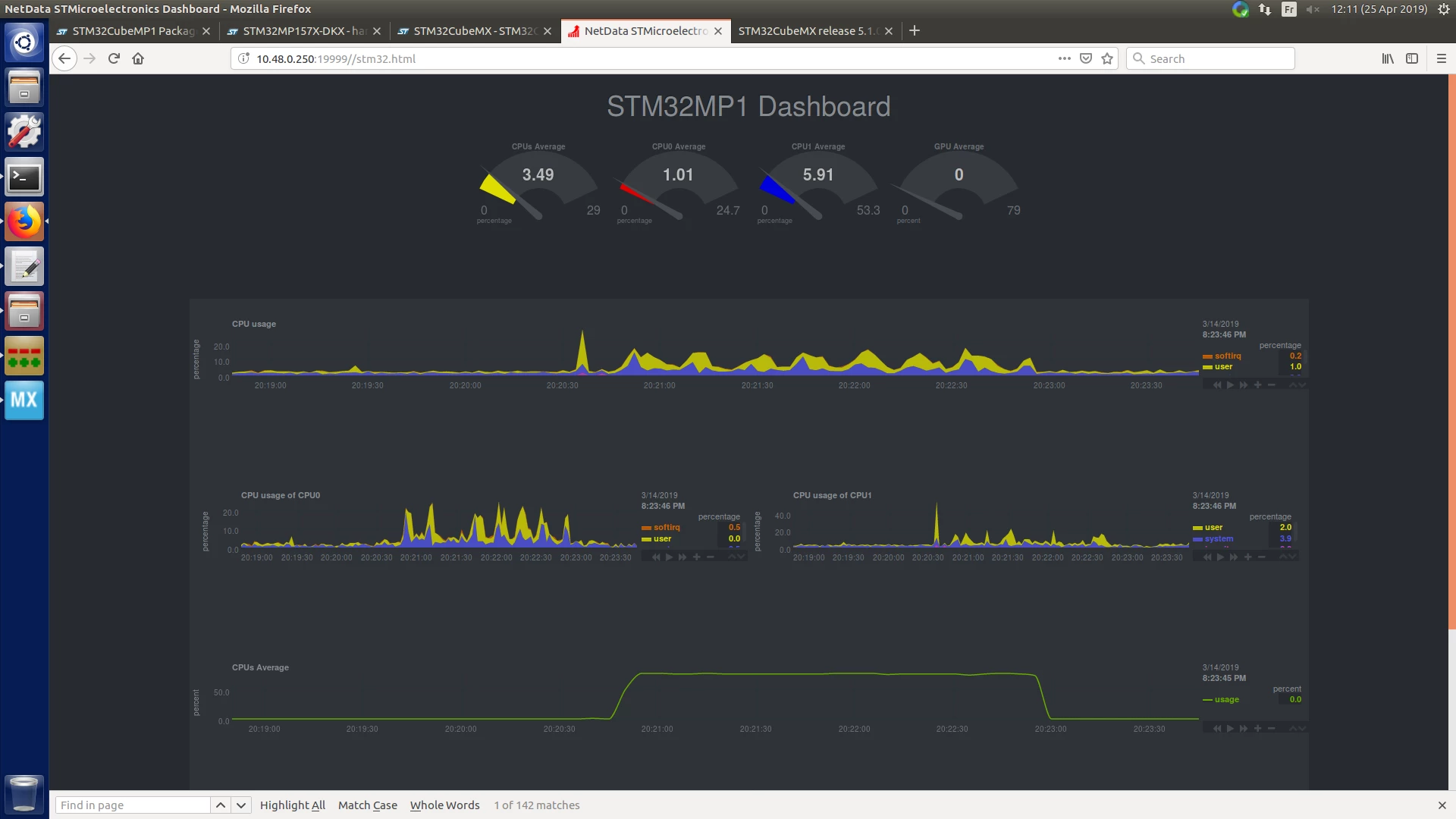Toggle usage series in CPUs Average legend

[x=1221, y=700]
